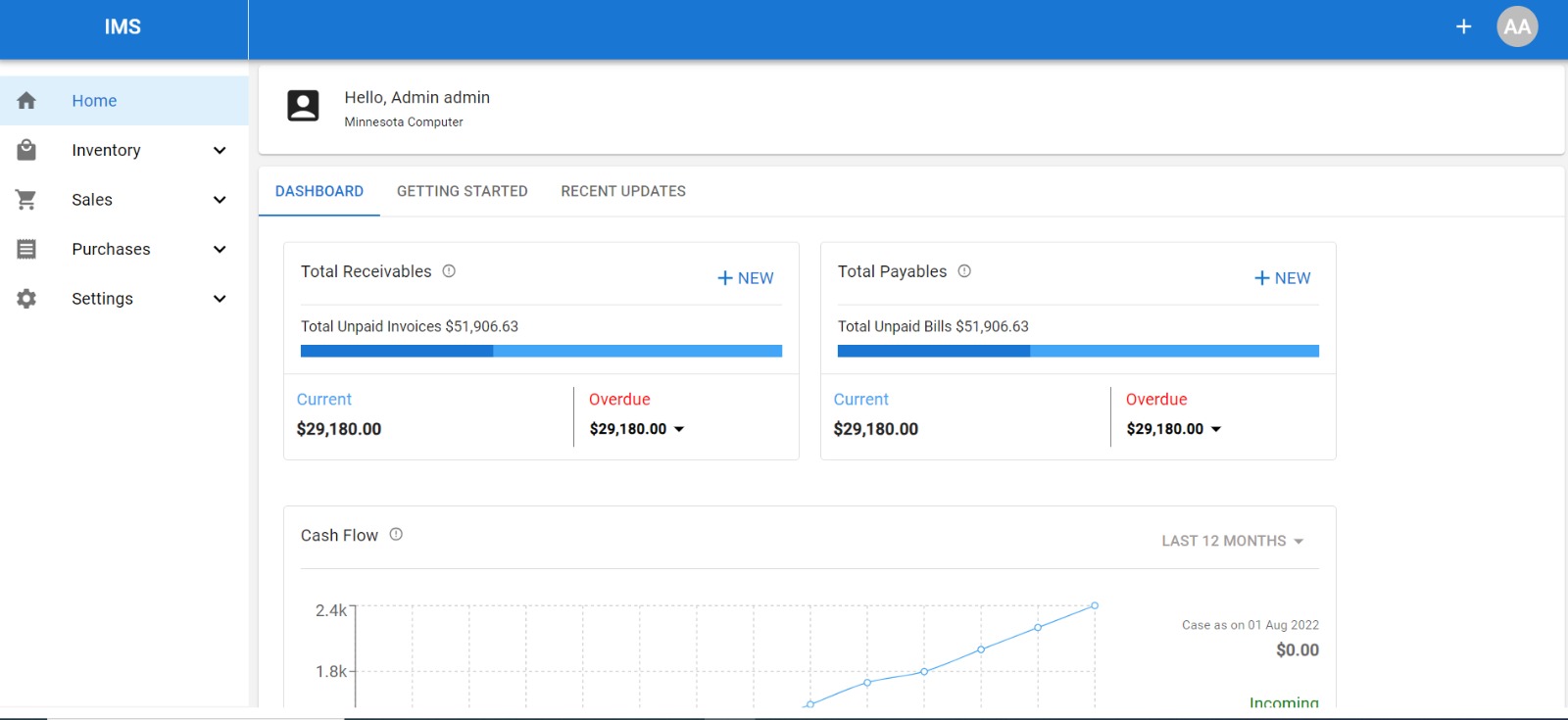Image resolution: width=1568 pixels, height=720 pixels.
Task: Switch to the Dashboard tab
Action: pos(319,191)
